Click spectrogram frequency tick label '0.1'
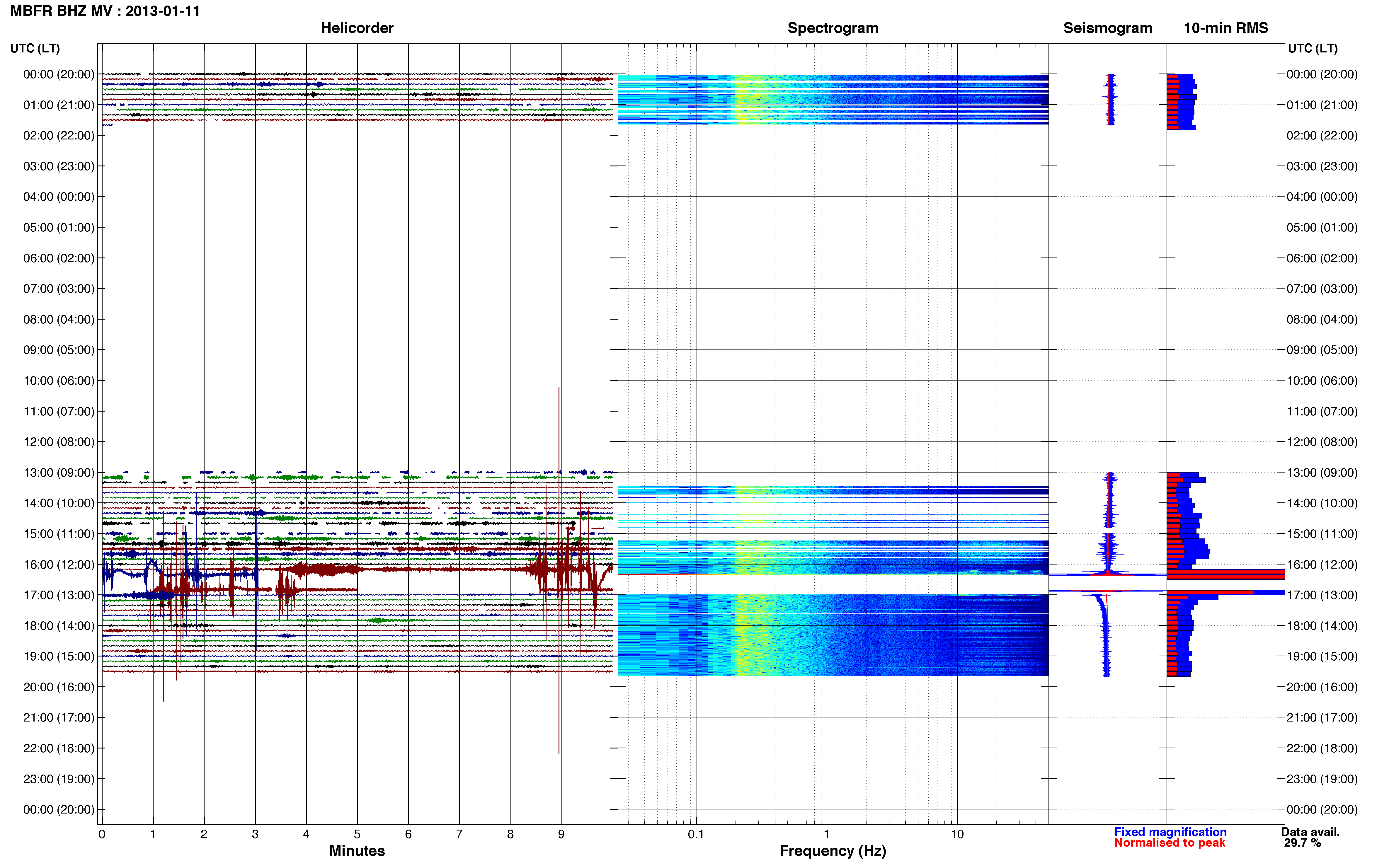This screenshot has width=1389, height=868. pos(696,834)
